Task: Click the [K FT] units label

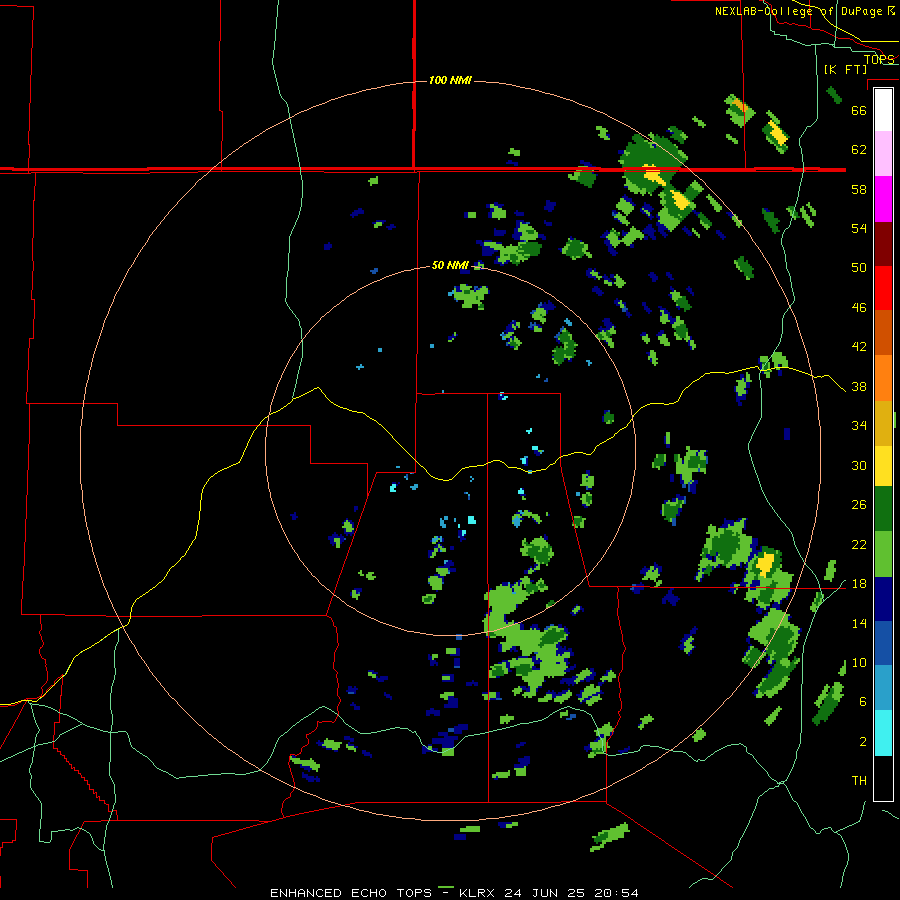Action: tap(845, 69)
